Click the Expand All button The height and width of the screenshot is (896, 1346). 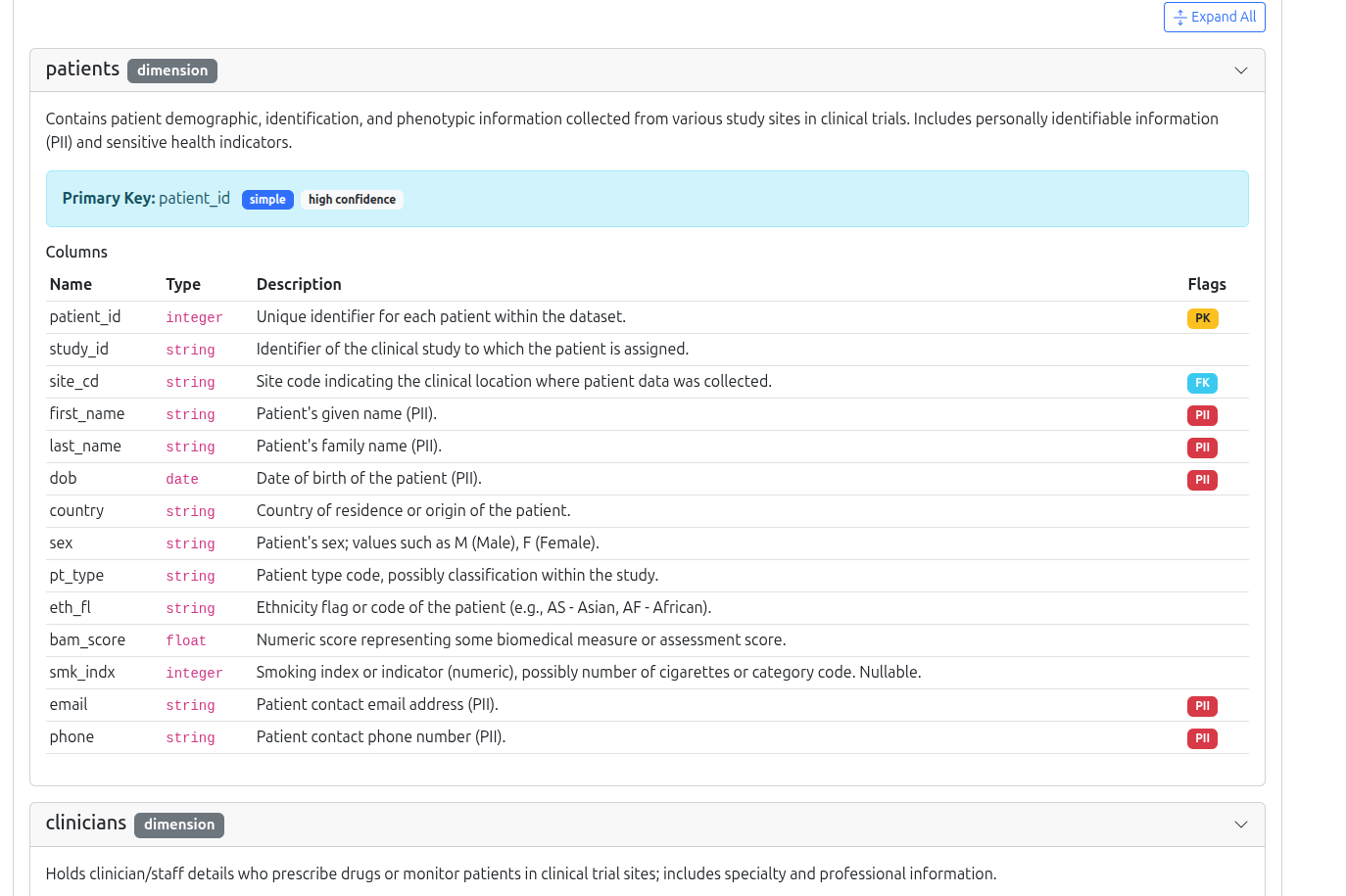[1214, 17]
